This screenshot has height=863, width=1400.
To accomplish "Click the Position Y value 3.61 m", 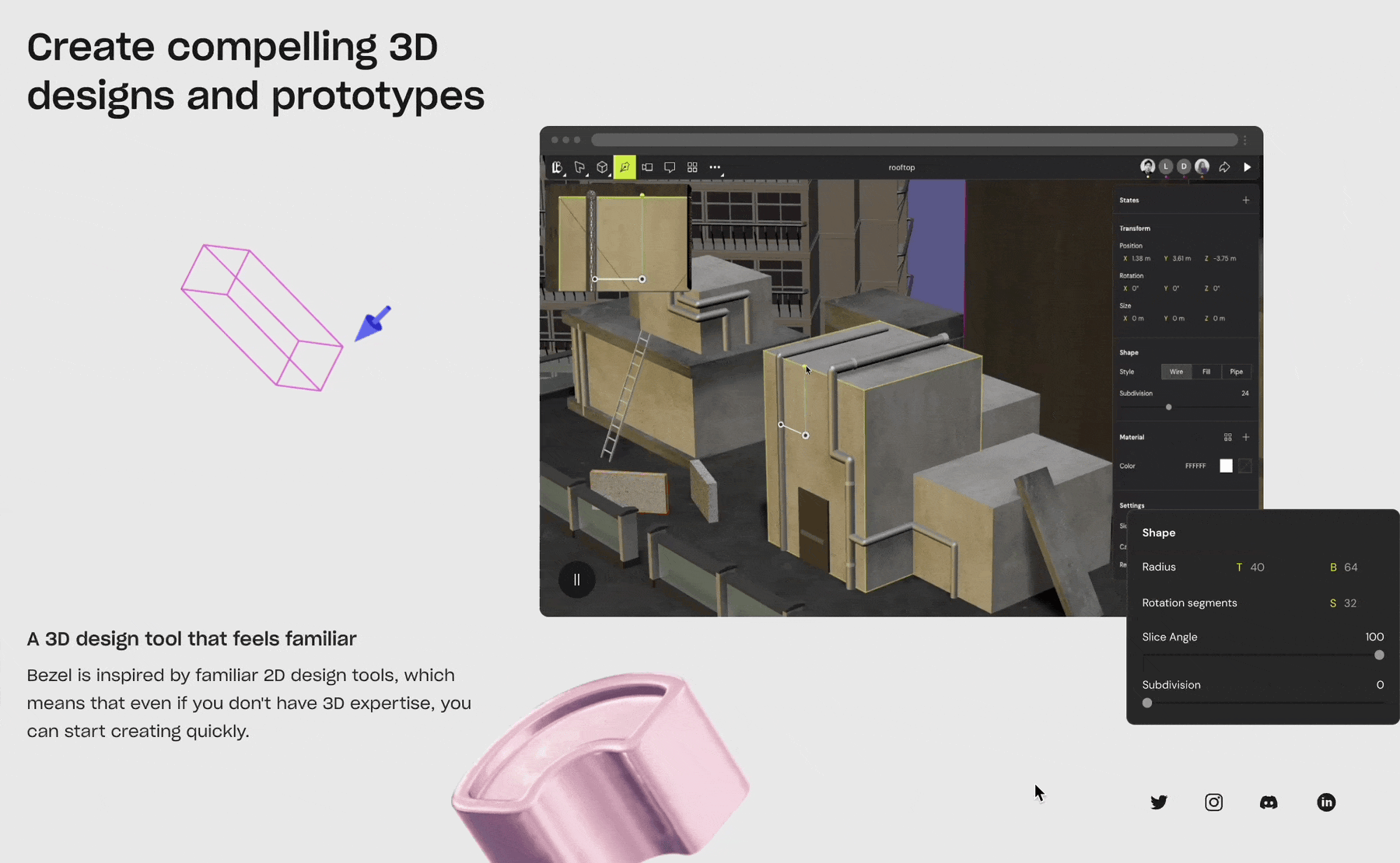I will click(x=1181, y=259).
